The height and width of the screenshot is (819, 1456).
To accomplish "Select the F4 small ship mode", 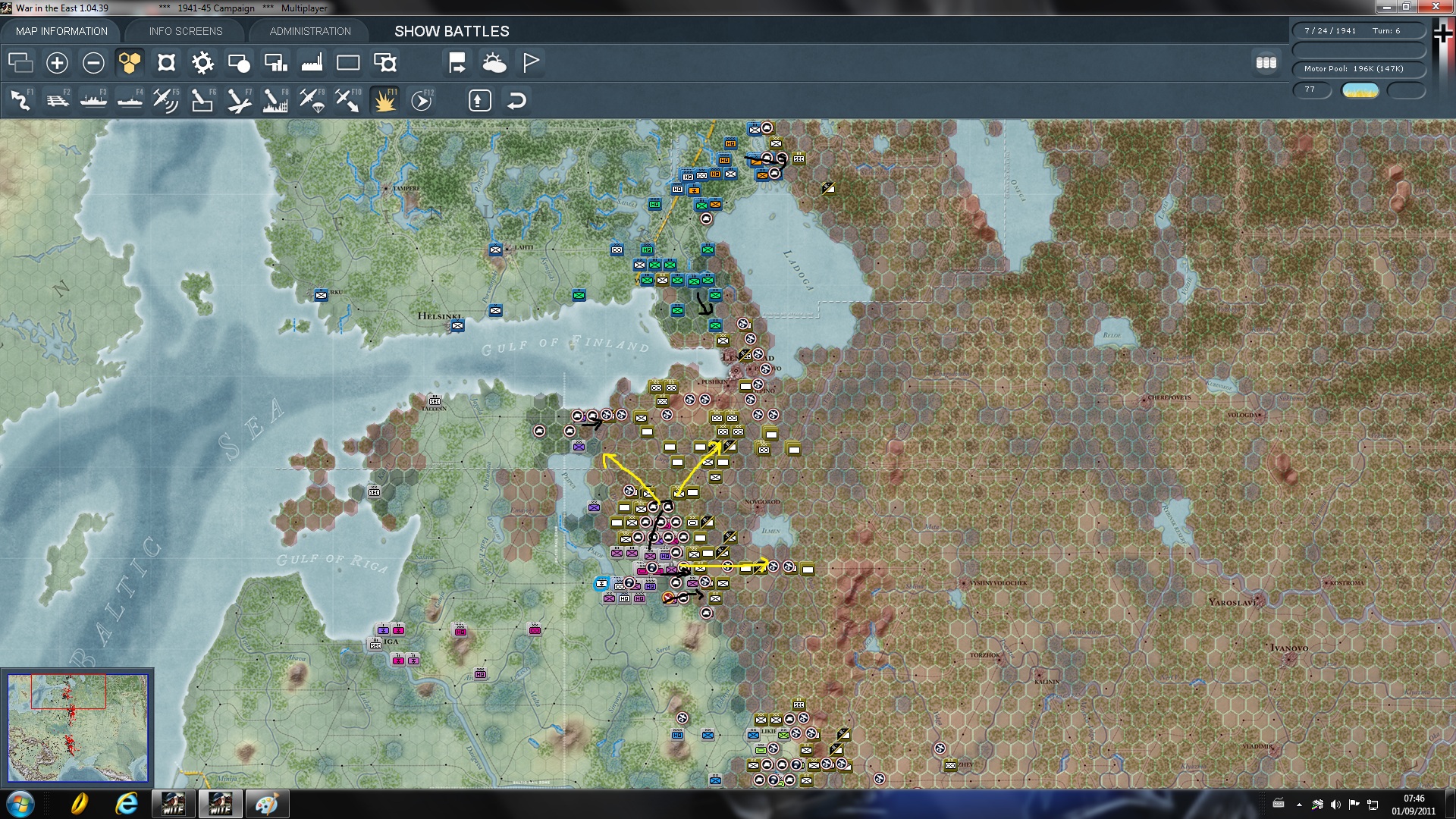I will point(130,100).
